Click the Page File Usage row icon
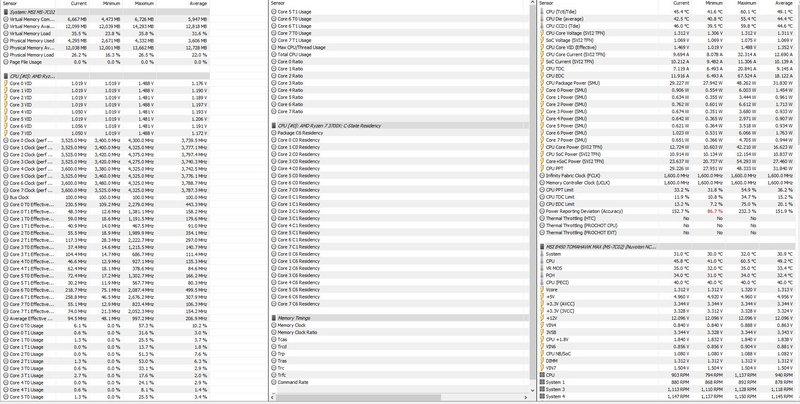Viewport: 800px width, 404px height. 6,62
